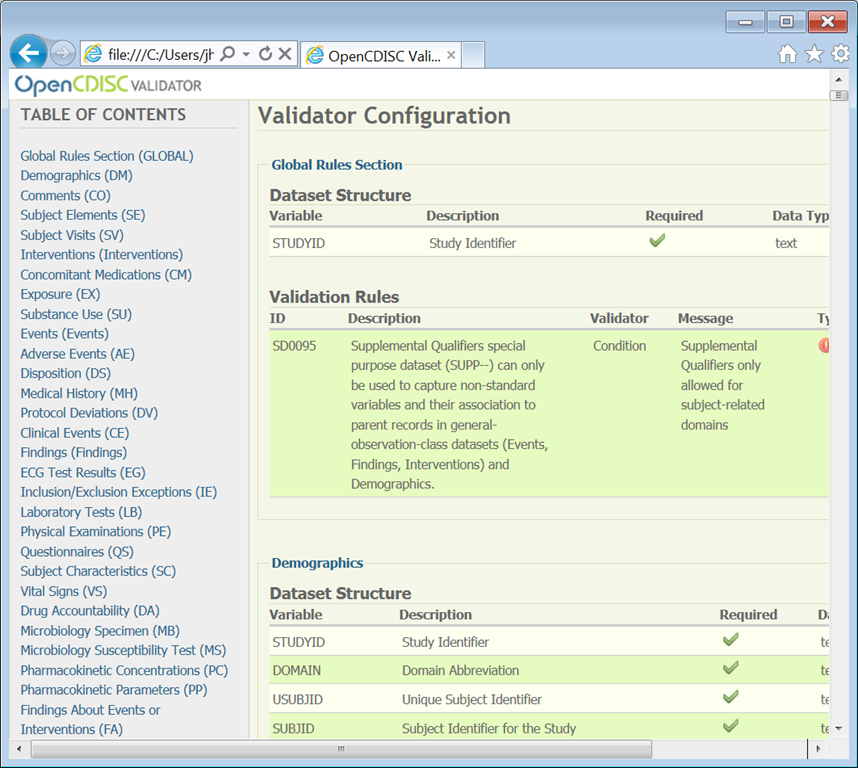Go to Substance Use (SU)
The image size is (858, 768).
(x=76, y=314)
